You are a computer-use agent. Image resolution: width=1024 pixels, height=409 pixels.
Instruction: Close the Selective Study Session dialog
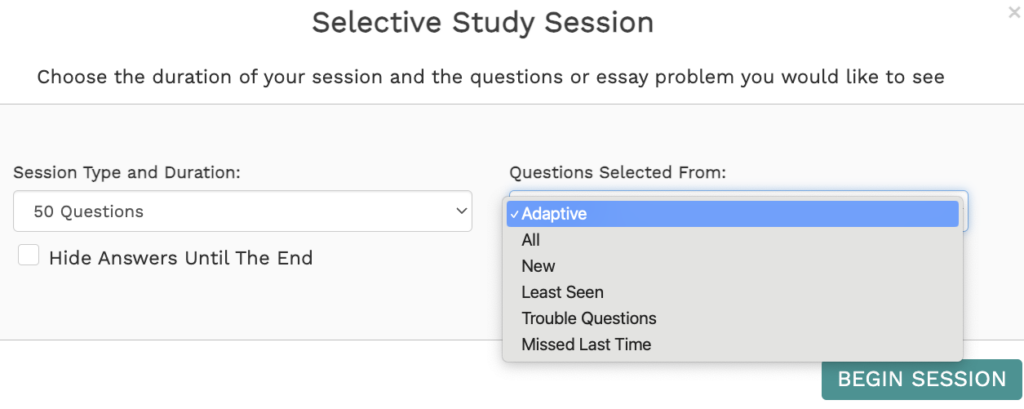(1014, 12)
